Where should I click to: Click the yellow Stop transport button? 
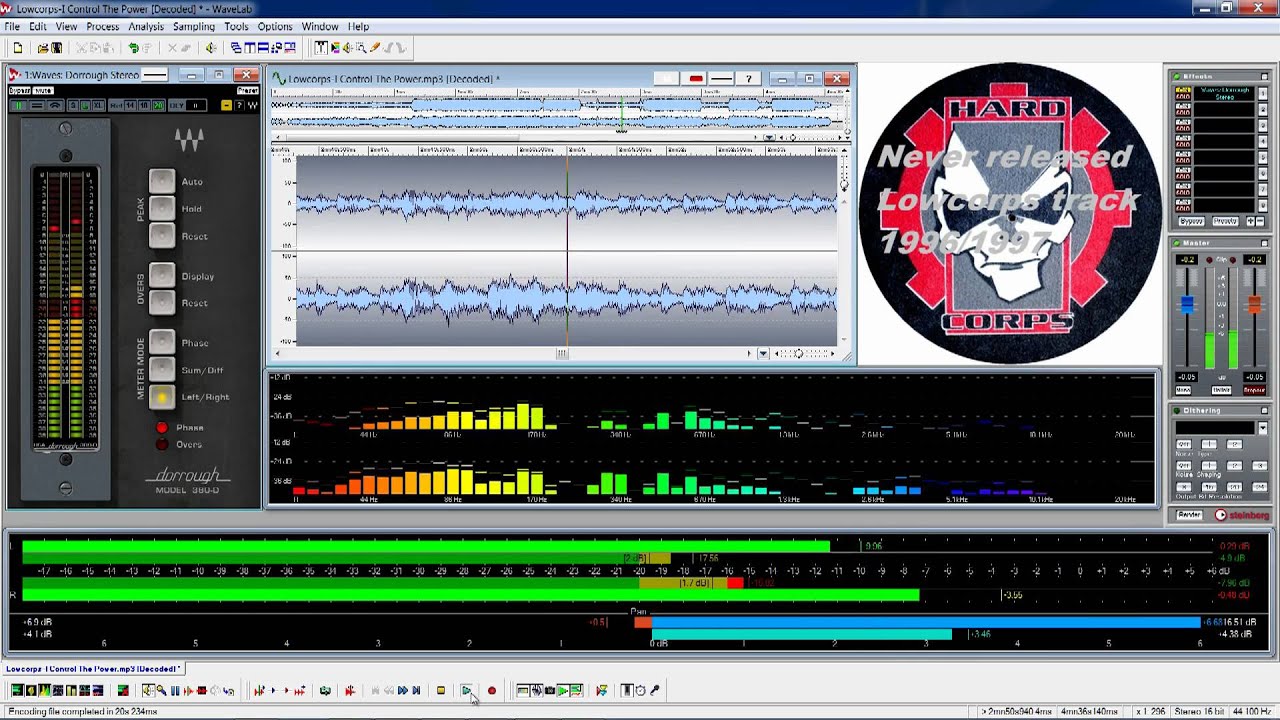440,690
